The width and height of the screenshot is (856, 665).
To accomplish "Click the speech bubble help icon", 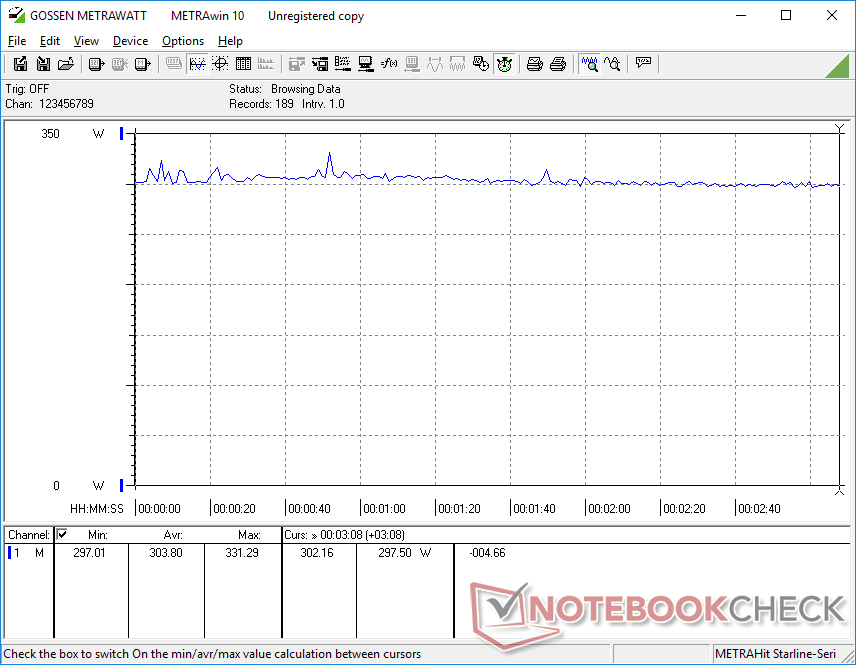I will coord(643,64).
